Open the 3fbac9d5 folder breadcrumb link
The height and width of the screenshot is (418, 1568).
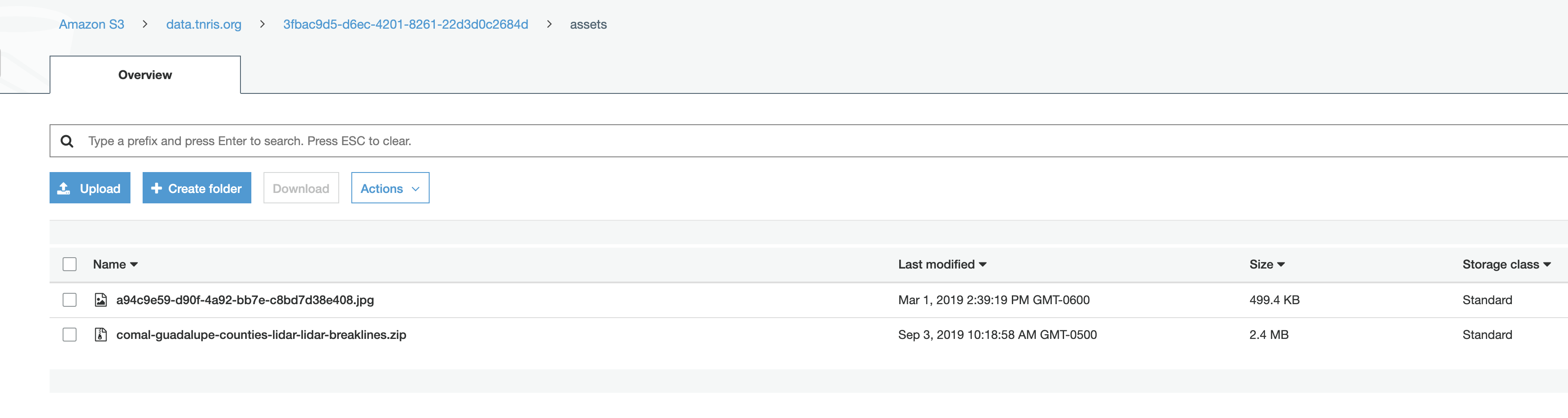point(405,24)
